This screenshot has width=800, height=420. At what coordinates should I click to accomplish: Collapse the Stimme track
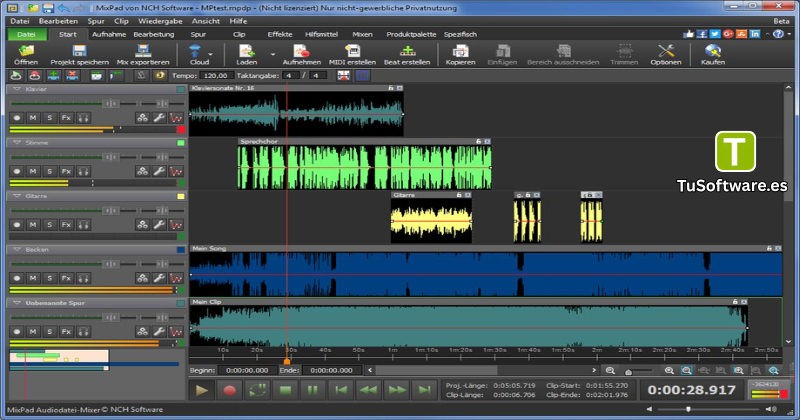coord(16,143)
